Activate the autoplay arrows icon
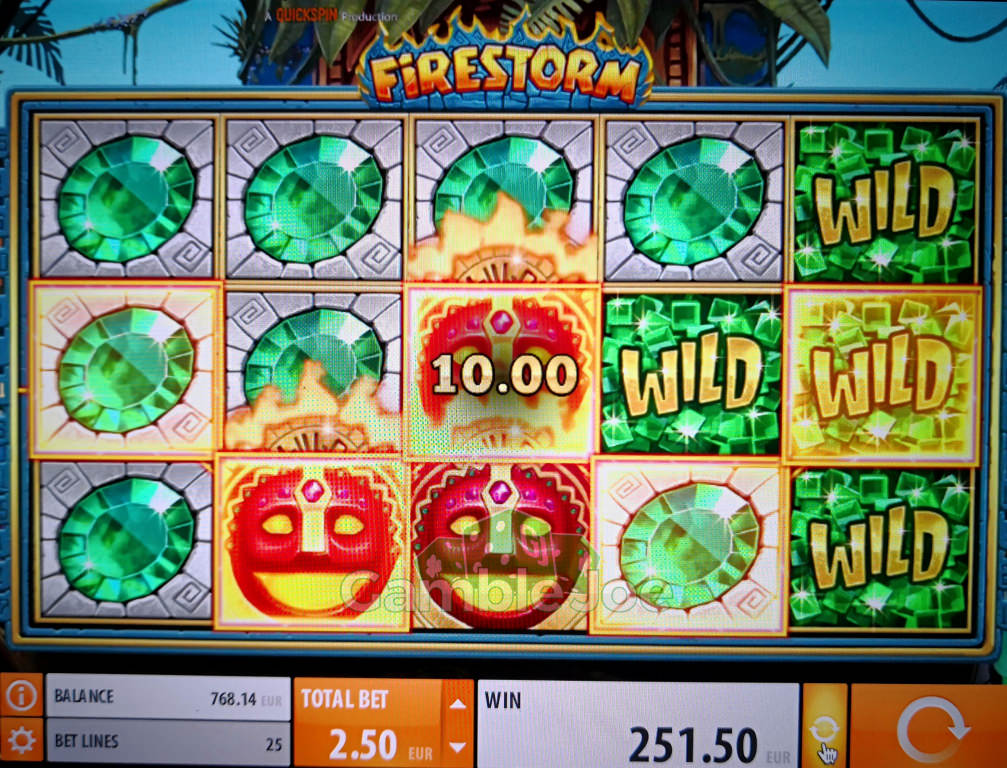The height and width of the screenshot is (768, 1007). [x=825, y=726]
